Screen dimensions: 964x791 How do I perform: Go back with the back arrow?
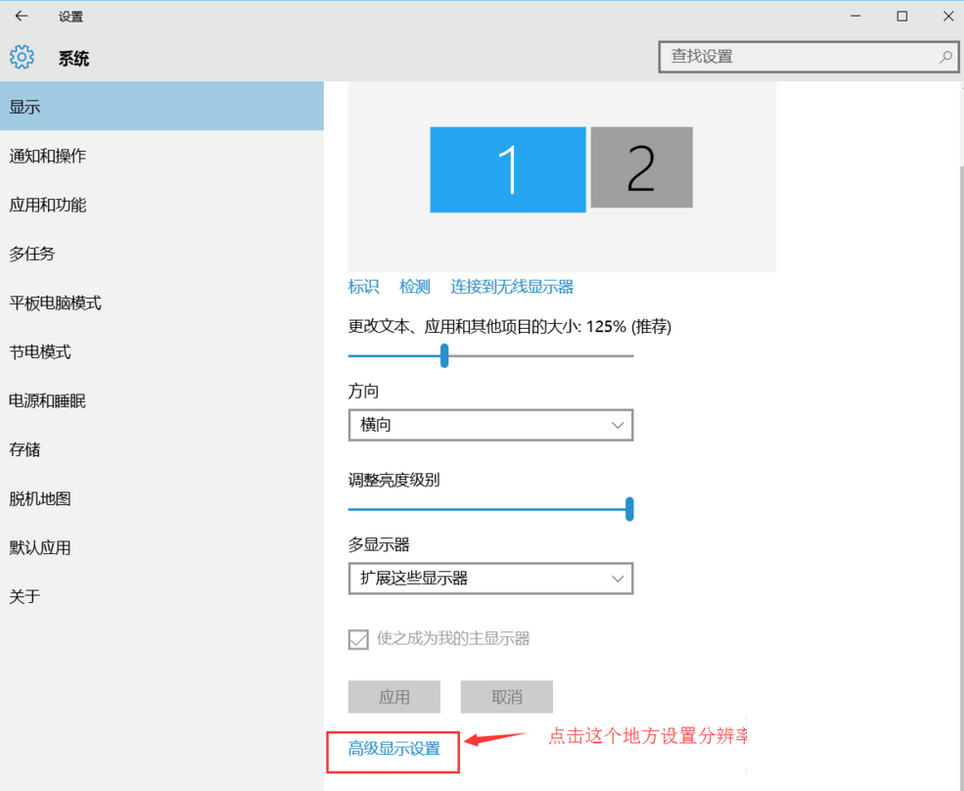22,16
